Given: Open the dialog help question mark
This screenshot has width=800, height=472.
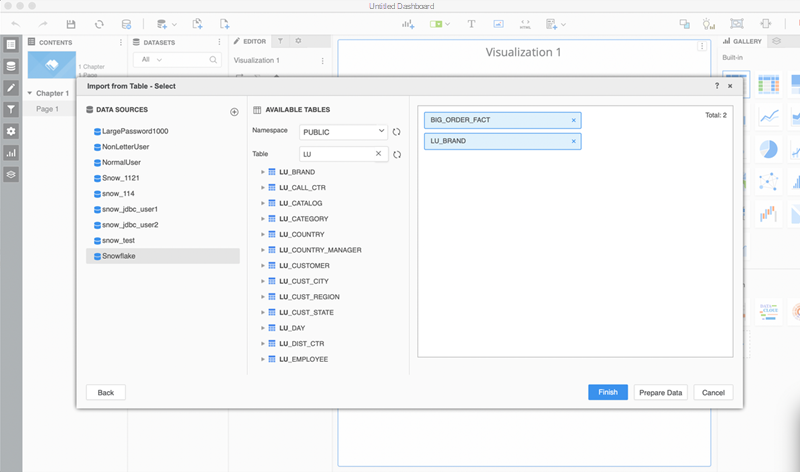Looking at the screenshot, I should 717,86.
